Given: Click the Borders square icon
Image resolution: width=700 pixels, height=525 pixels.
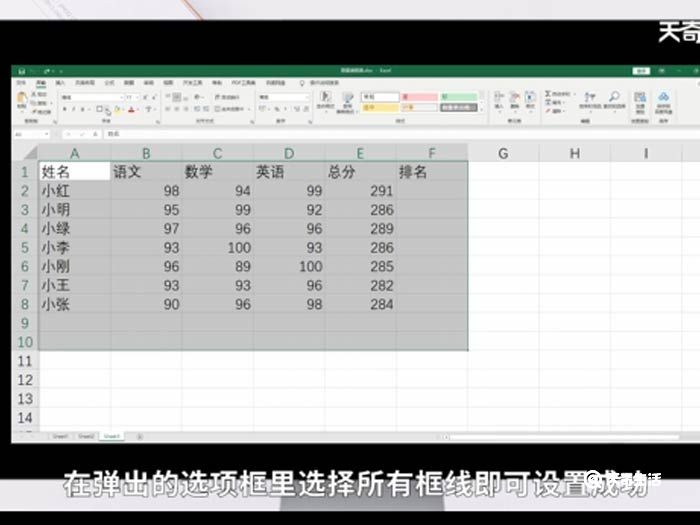Looking at the screenshot, I should point(99,109).
